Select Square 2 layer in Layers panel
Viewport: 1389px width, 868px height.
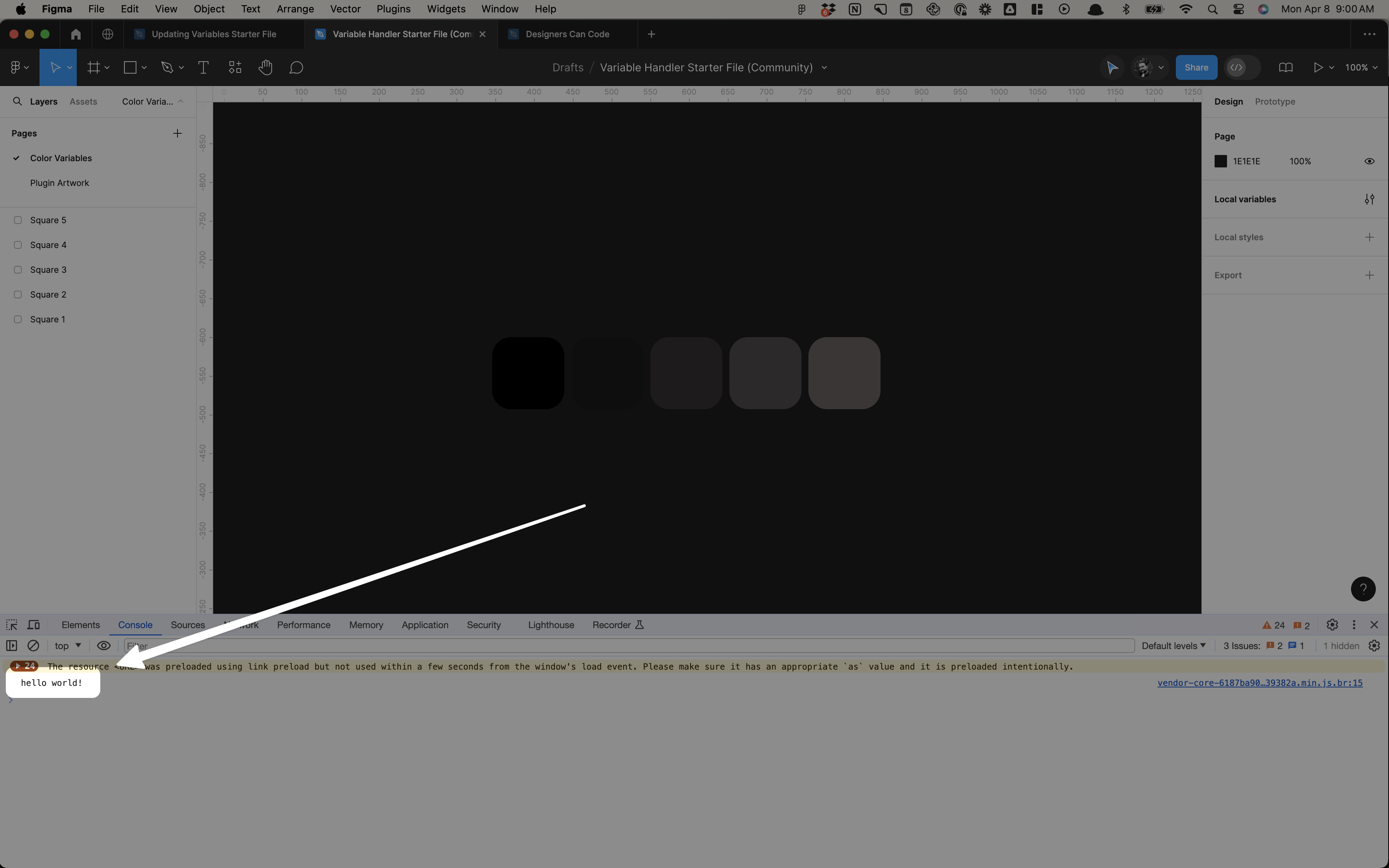point(48,294)
